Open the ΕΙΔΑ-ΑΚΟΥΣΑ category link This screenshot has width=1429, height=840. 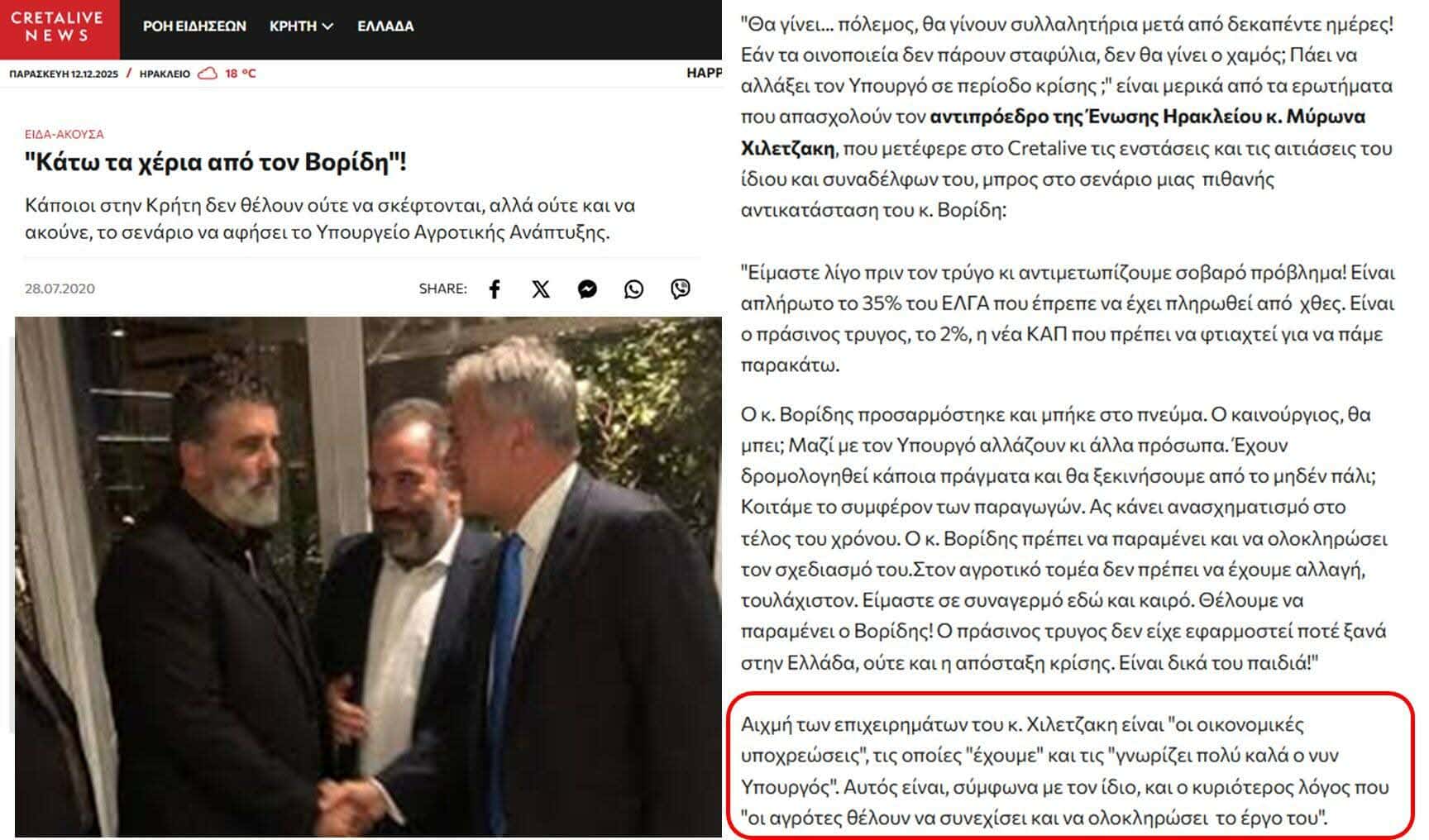pyautogui.click(x=65, y=134)
